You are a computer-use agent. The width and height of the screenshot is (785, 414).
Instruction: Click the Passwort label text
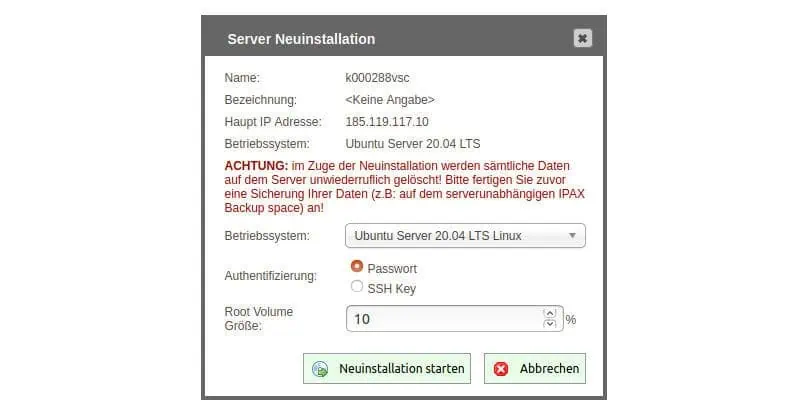pyautogui.click(x=392, y=269)
